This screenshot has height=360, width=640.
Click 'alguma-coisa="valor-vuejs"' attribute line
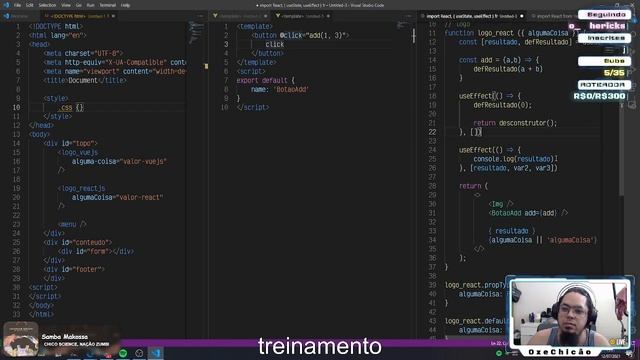pos(119,162)
